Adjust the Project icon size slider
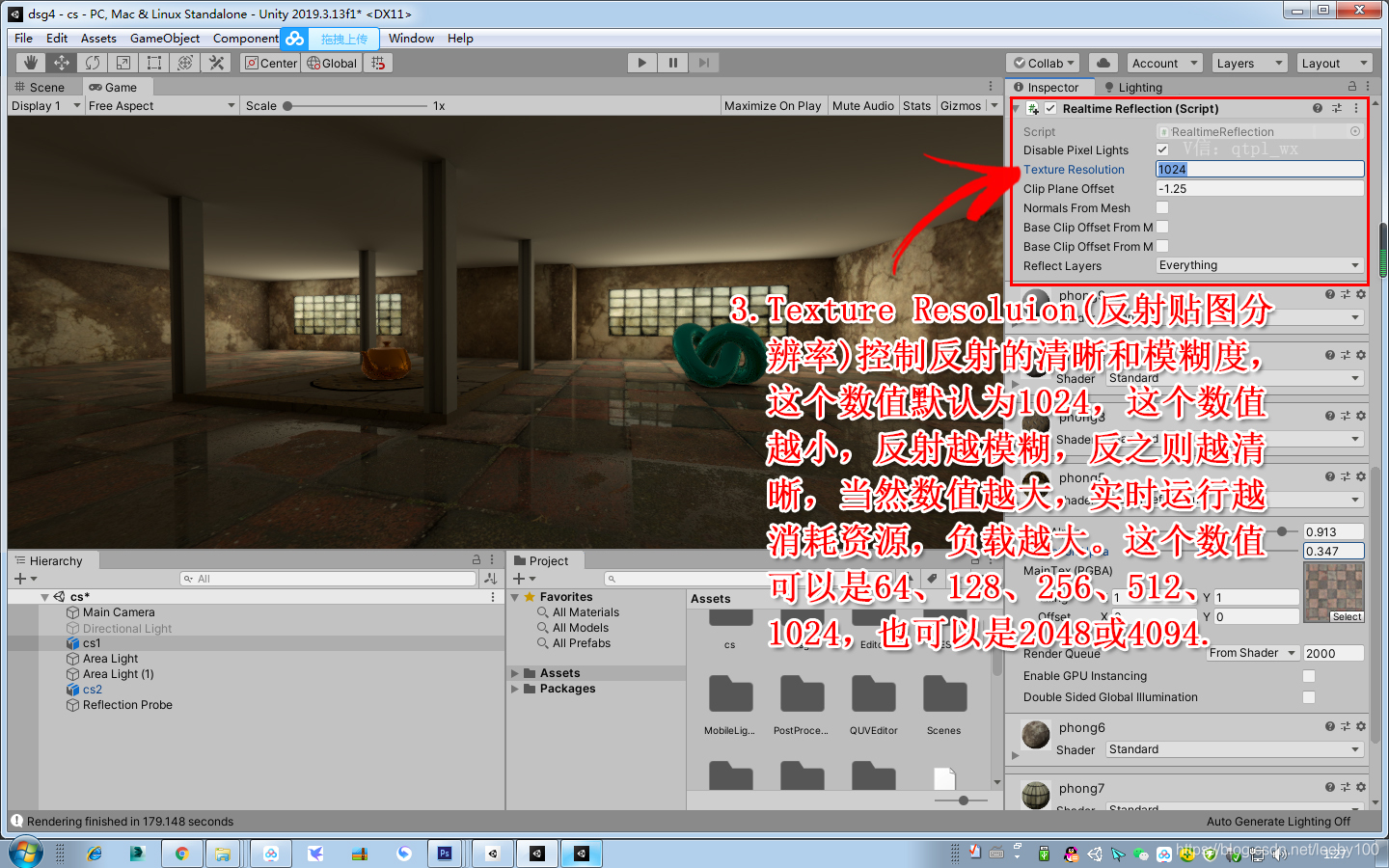The height and width of the screenshot is (868, 1389). (962, 800)
